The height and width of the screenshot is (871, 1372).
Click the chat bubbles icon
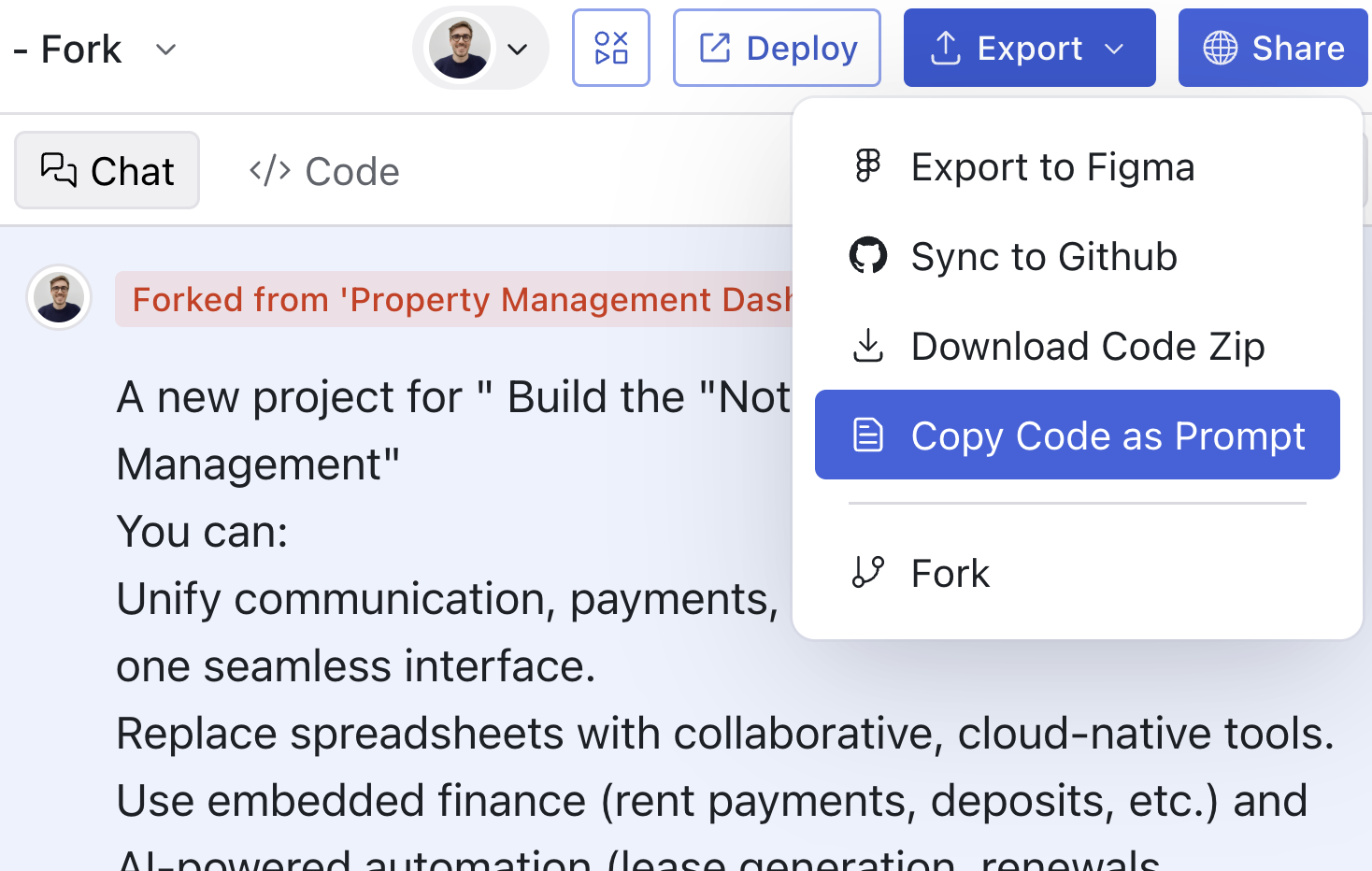point(59,170)
